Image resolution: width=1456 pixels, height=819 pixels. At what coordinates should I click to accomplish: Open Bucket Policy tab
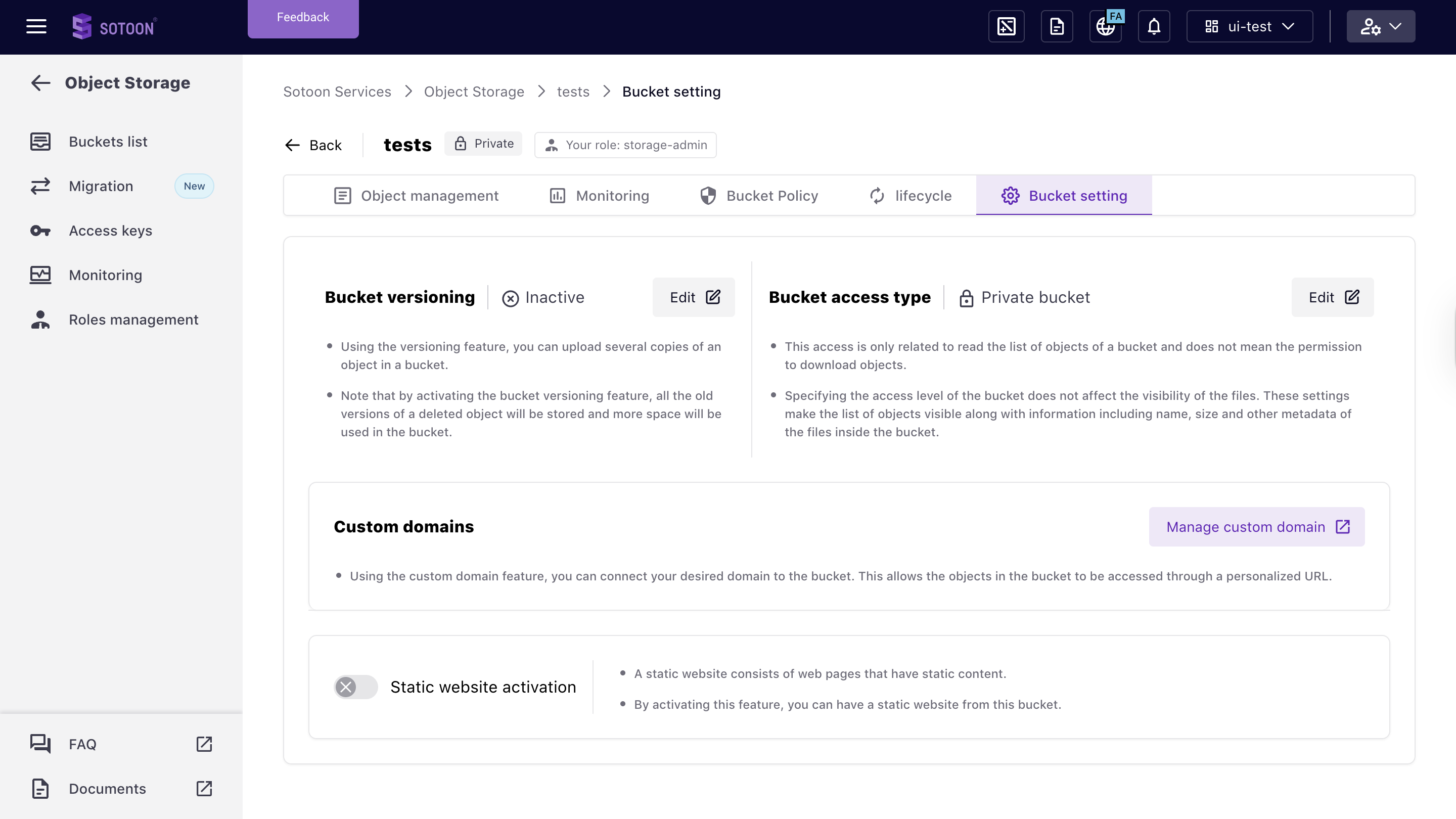tap(759, 196)
